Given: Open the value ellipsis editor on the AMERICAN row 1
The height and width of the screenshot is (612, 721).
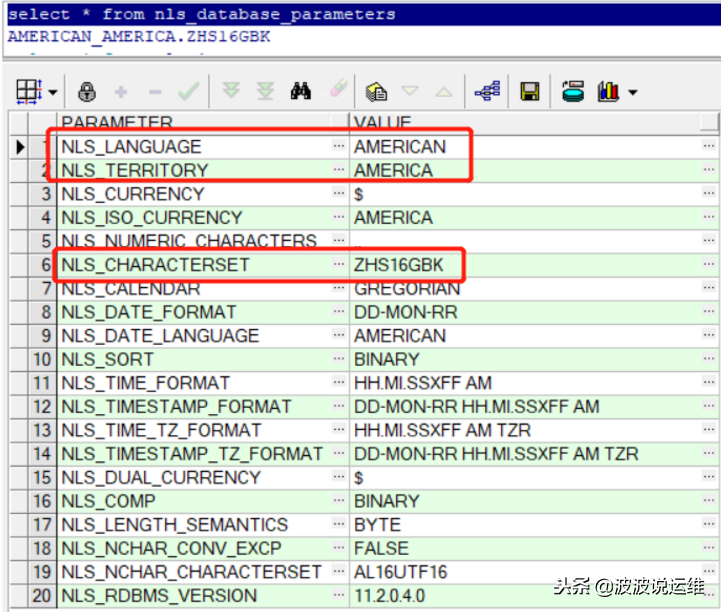Looking at the screenshot, I should pos(709,146).
